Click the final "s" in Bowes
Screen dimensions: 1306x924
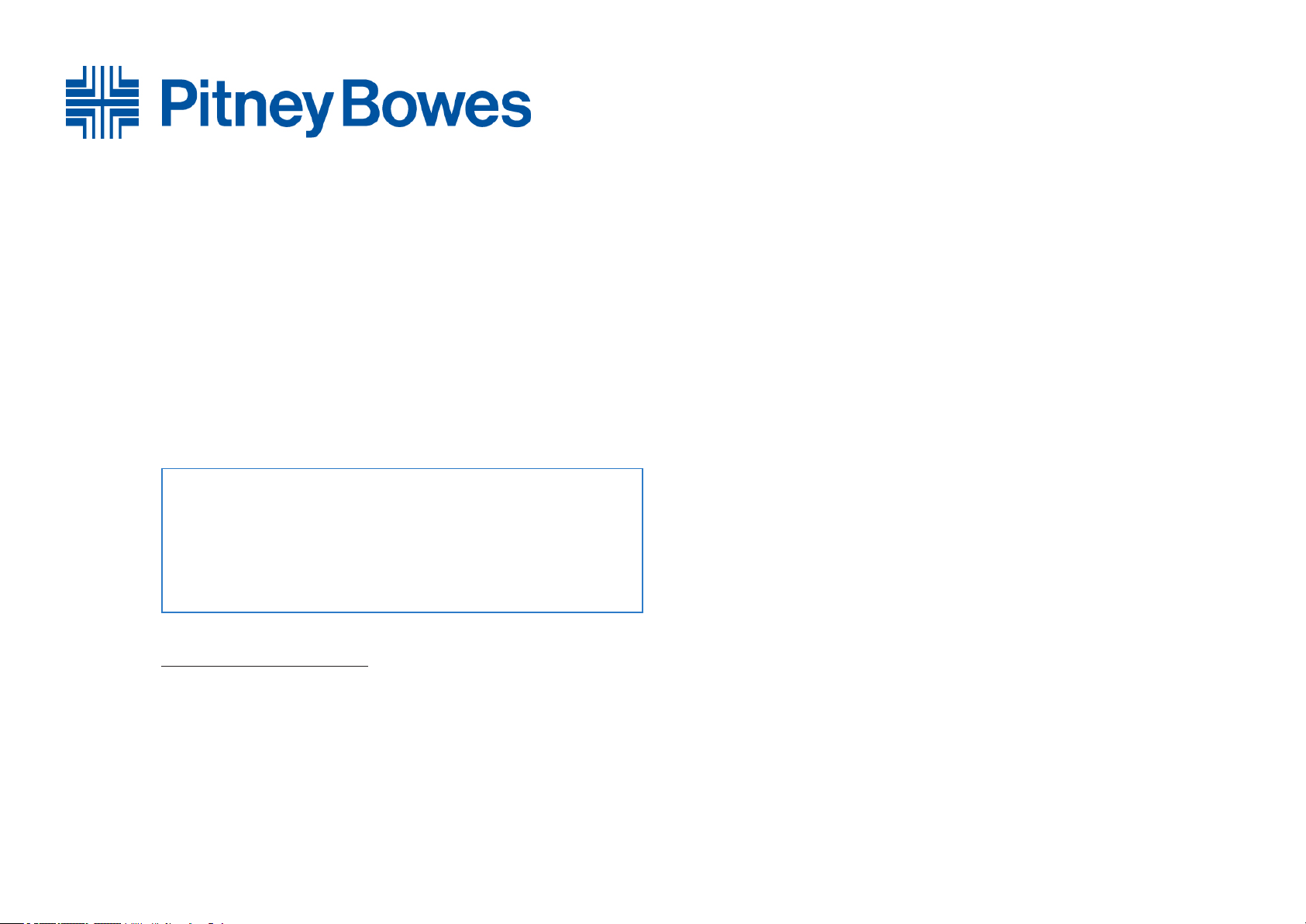click(x=516, y=109)
